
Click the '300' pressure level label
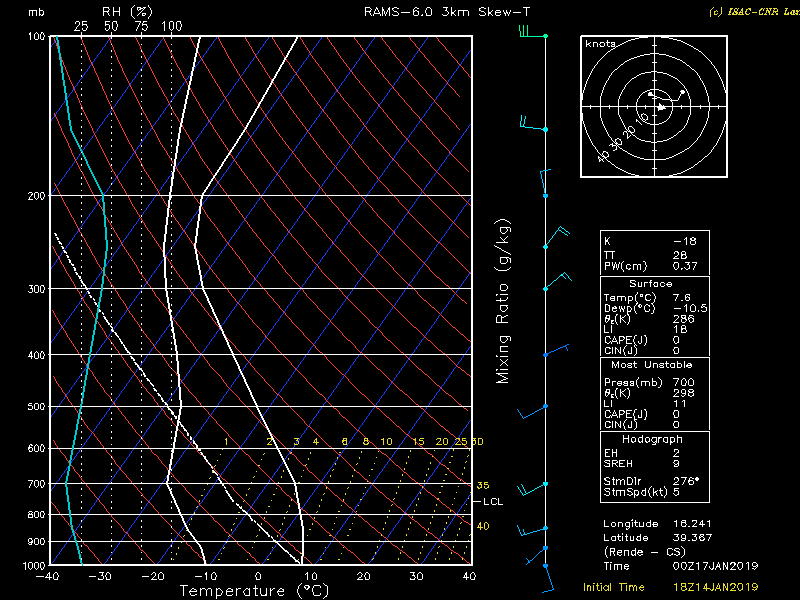(x=36, y=289)
